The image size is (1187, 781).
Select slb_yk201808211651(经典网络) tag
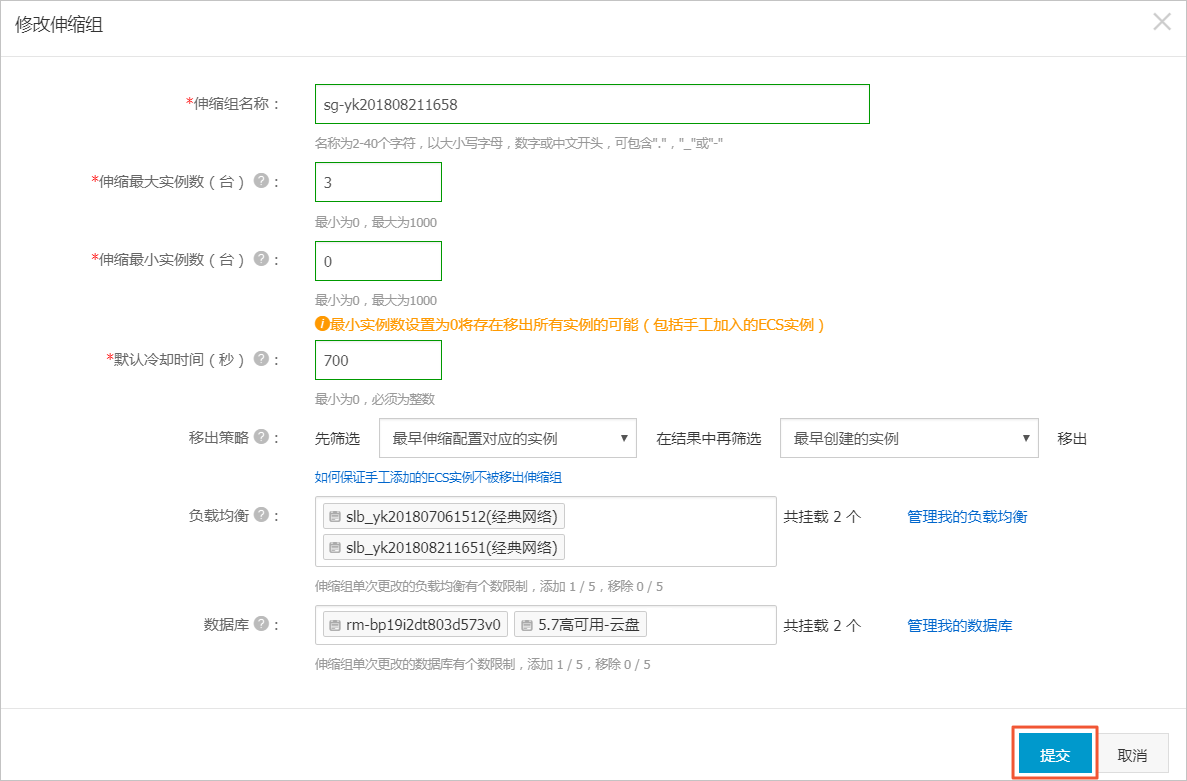pyautogui.click(x=444, y=547)
